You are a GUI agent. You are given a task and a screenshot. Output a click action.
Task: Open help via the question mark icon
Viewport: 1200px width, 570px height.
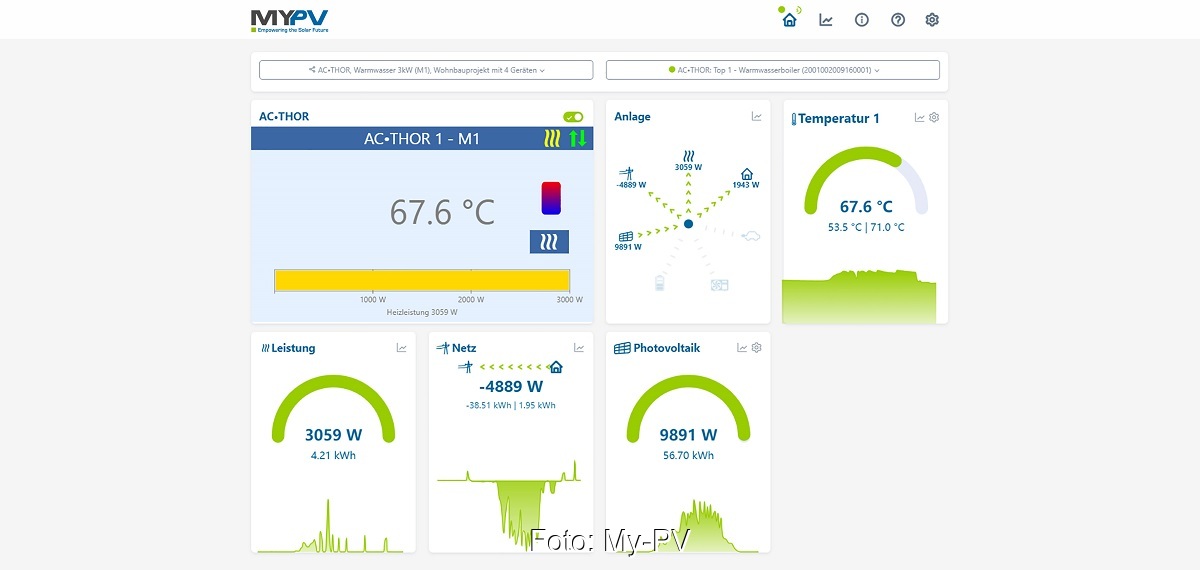coord(898,20)
